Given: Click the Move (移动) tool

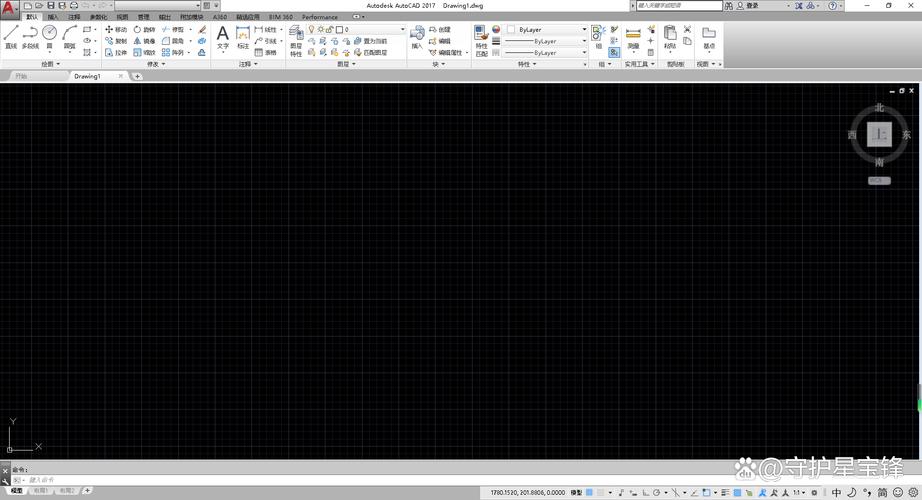Looking at the screenshot, I should pyautogui.click(x=116, y=30).
